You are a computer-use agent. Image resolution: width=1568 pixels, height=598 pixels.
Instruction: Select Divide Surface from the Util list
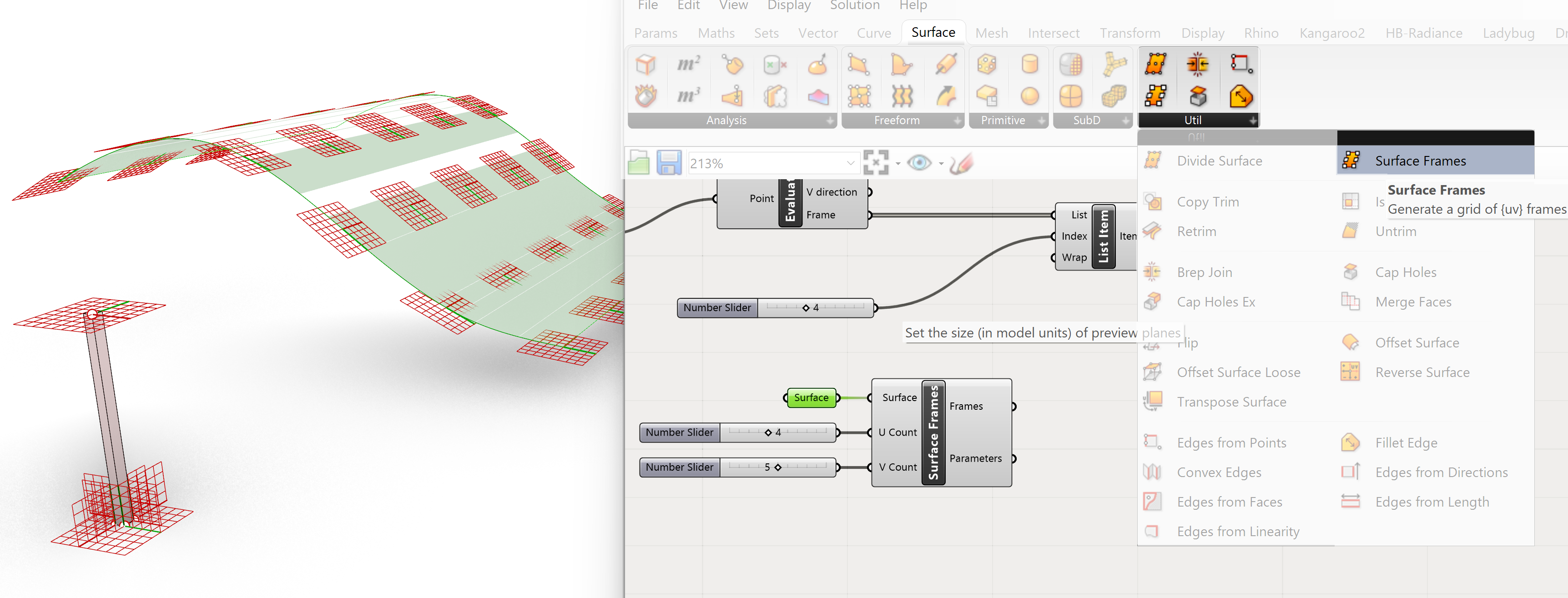(x=1219, y=161)
